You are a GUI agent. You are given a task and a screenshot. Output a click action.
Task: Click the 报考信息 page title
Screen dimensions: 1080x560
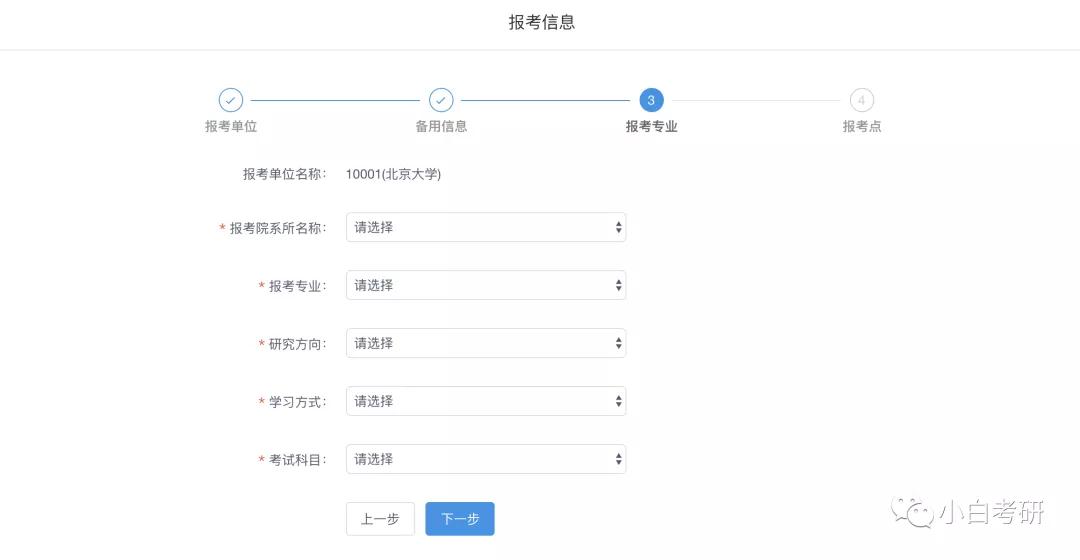point(541,22)
